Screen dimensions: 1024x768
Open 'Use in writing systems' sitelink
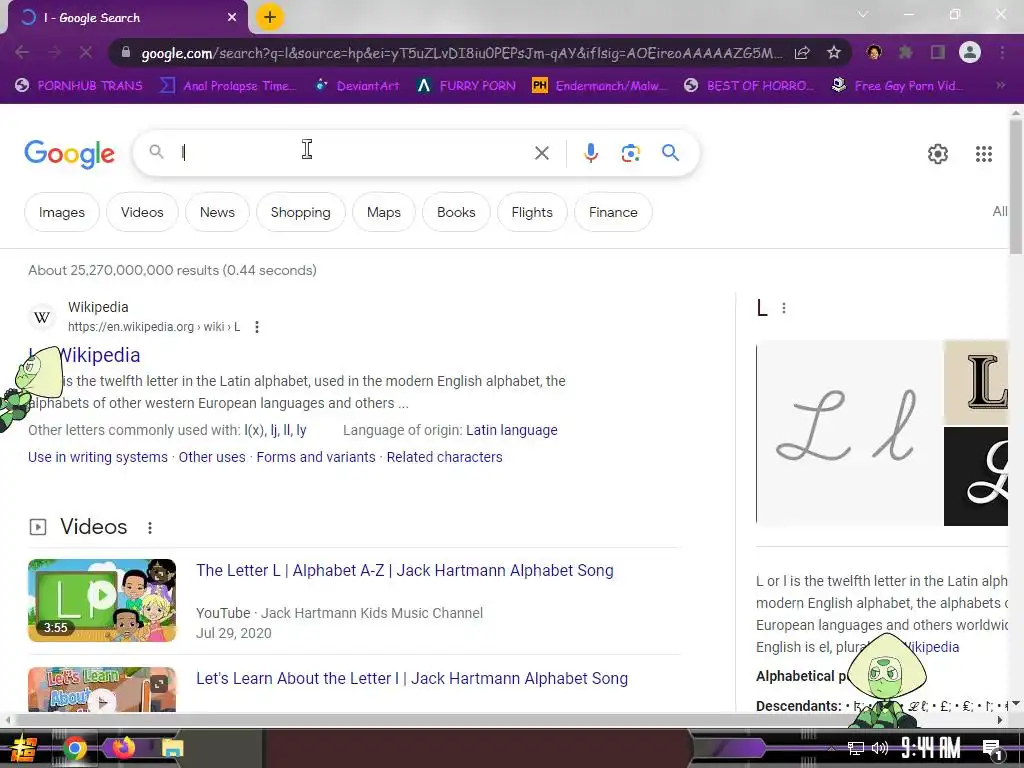pos(98,457)
